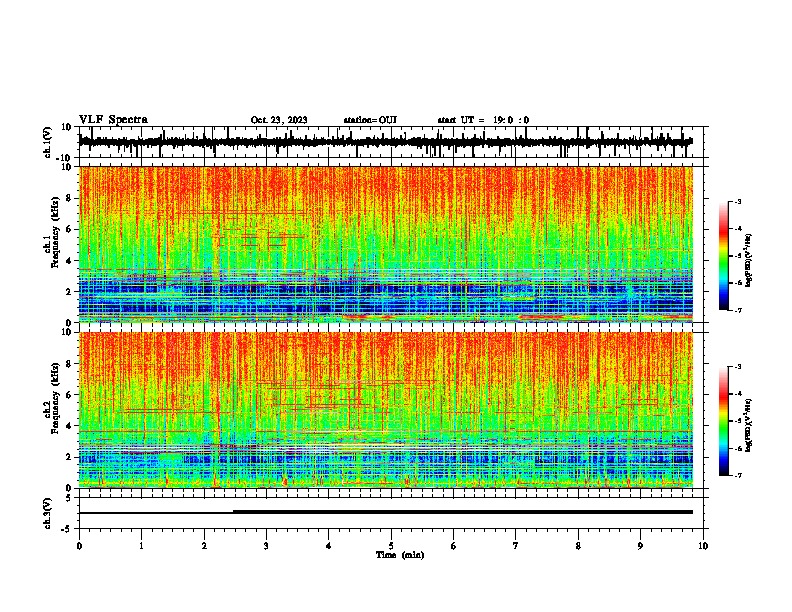Image resolution: width=792 pixels, height=612 pixels.
Task: Click the "VLF Spectra" plot title
Action: [113, 120]
